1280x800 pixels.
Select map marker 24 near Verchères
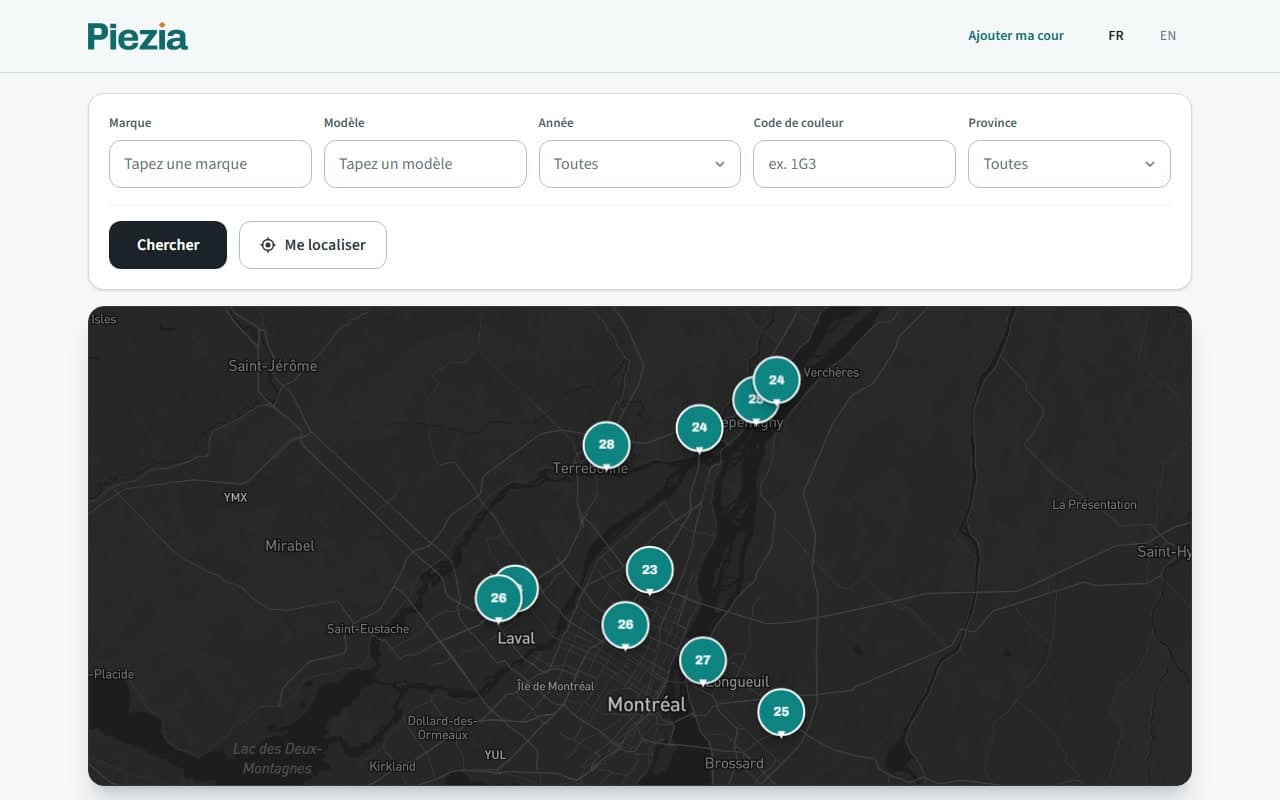point(776,380)
